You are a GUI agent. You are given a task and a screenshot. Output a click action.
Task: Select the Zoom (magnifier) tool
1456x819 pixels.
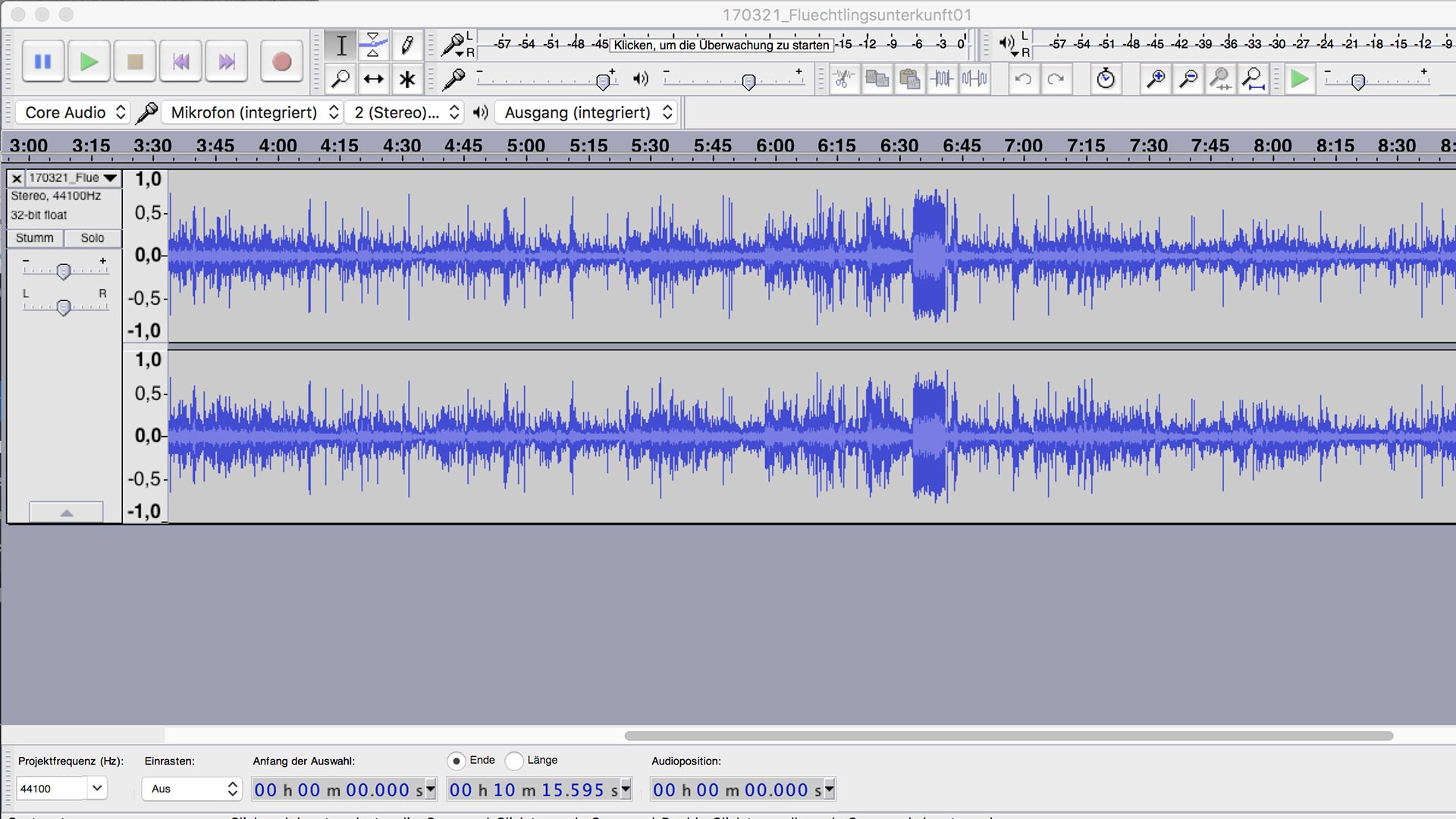[341, 79]
